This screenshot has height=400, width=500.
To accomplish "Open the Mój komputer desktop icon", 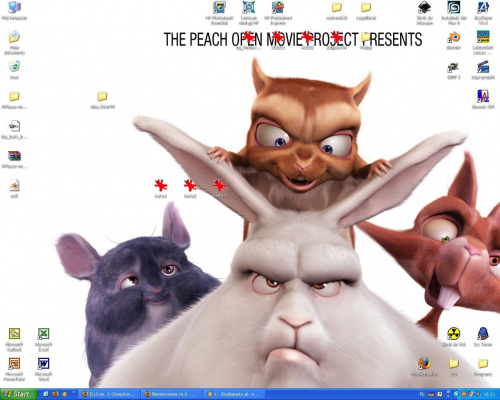I will click(14, 7).
